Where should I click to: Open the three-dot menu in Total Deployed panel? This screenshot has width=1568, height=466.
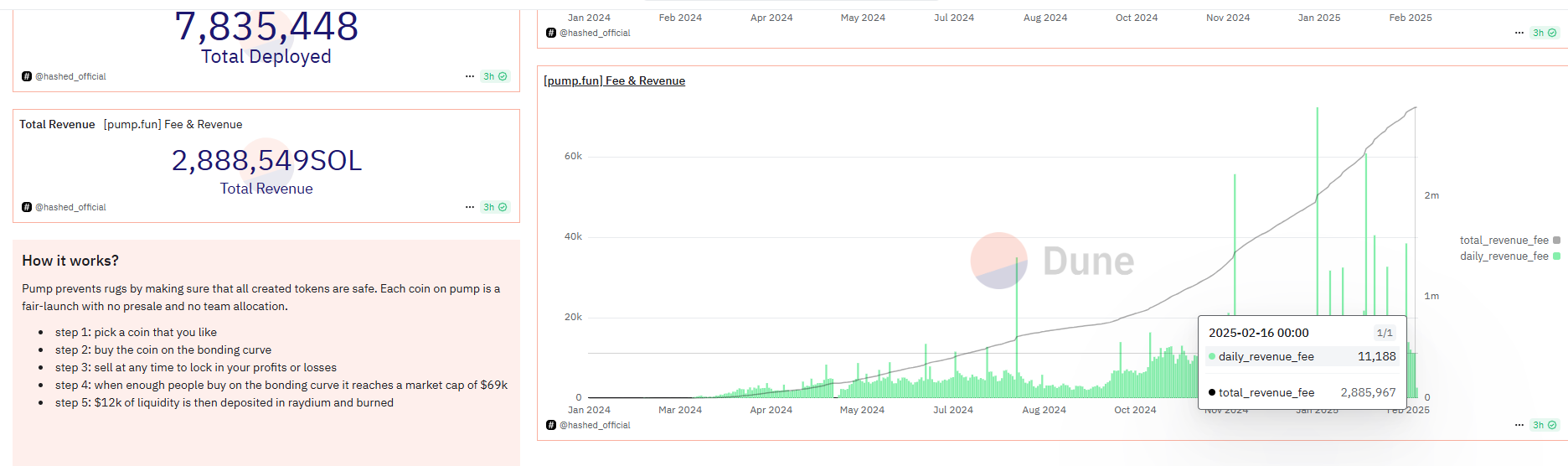click(470, 76)
